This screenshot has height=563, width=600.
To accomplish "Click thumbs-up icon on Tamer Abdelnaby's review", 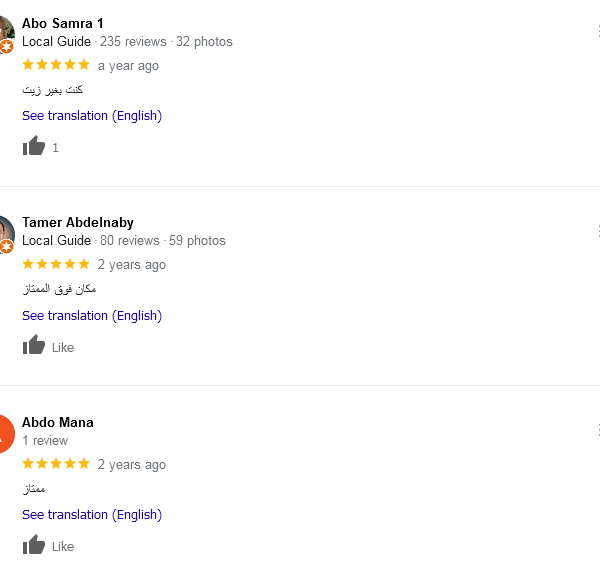I will point(34,346).
